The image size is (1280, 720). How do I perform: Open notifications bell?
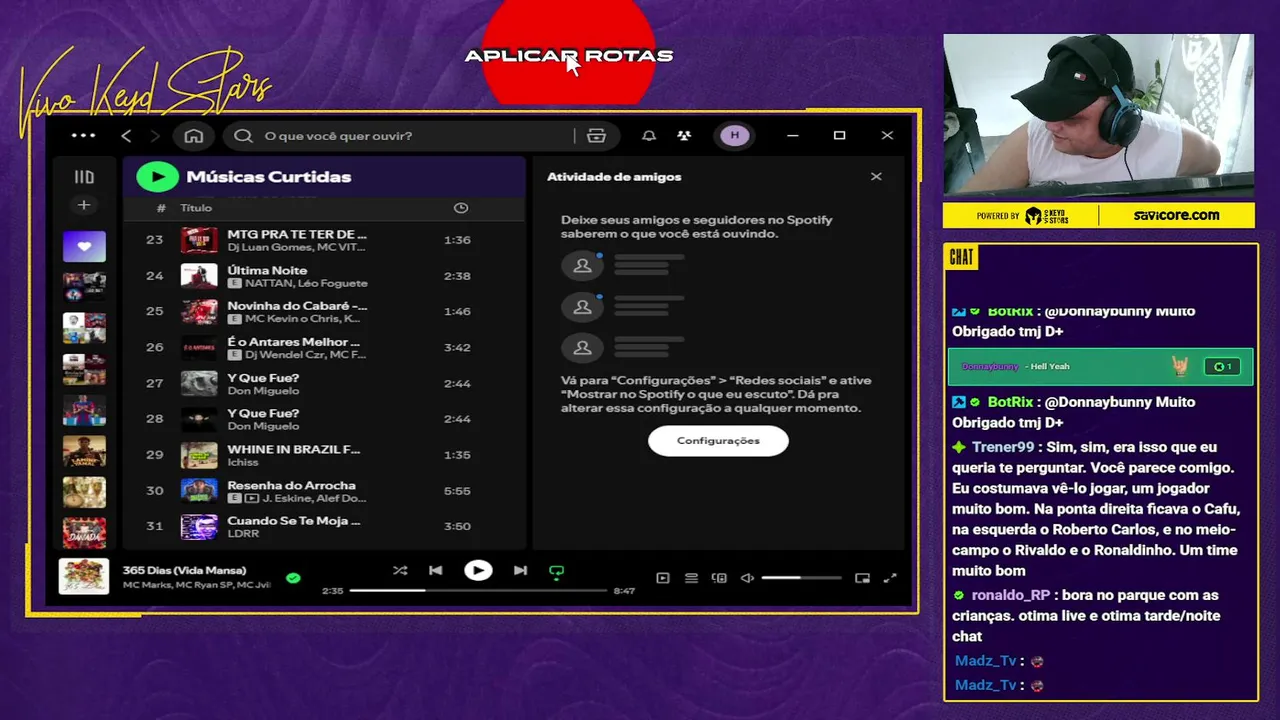coord(649,136)
